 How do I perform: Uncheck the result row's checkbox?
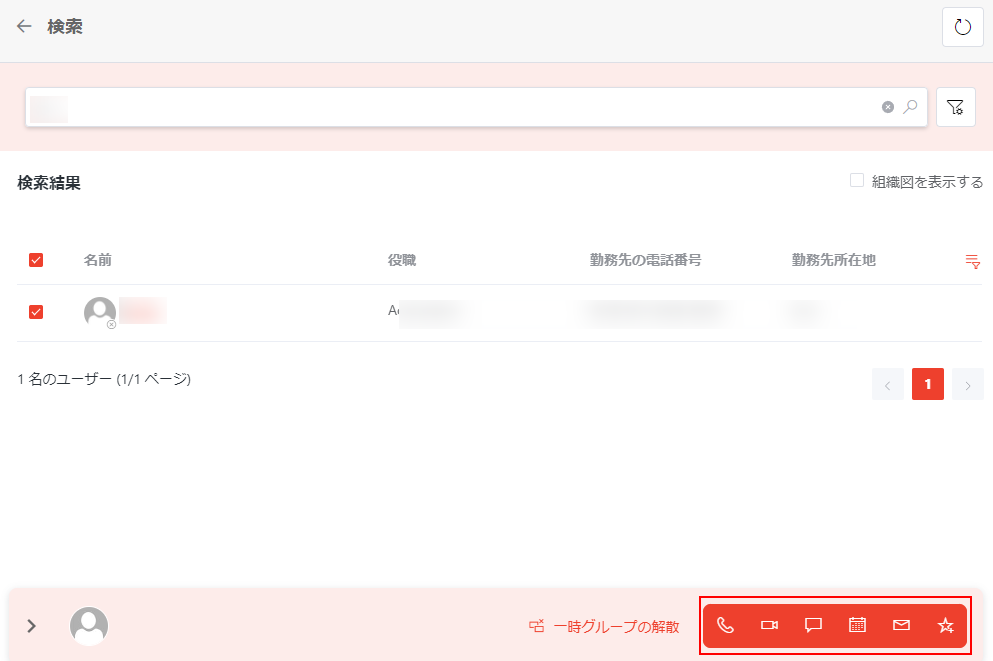[x=36, y=312]
